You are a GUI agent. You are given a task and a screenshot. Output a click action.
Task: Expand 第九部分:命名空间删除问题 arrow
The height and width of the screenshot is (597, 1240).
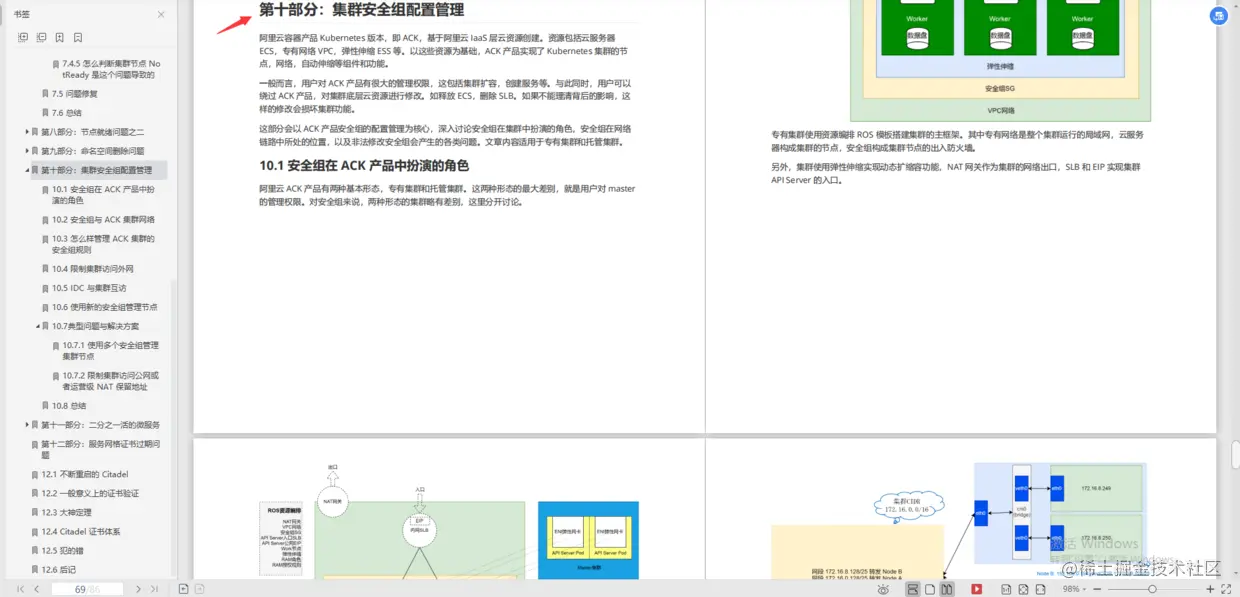pyautogui.click(x=27, y=151)
